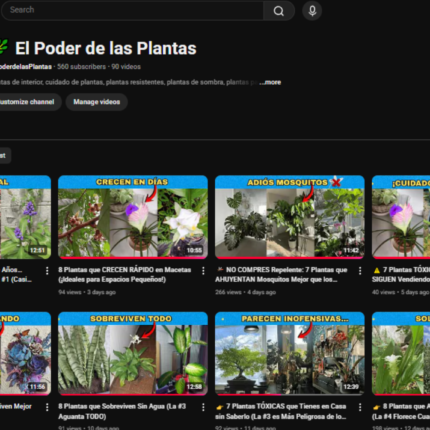This screenshot has width=430, height=430.
Task: Open the 7 Plantas TÓXI... SIGUEN Vendiendo title
Action: (401, 275)
